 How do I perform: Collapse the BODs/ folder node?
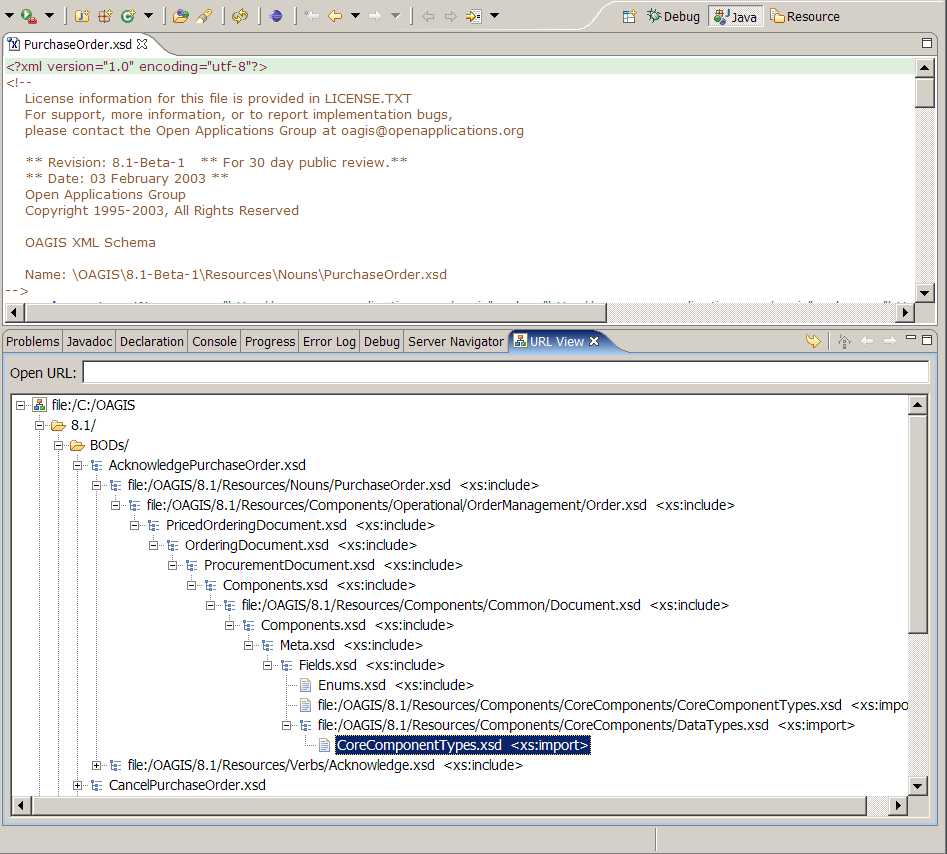(x=60, y=445)
